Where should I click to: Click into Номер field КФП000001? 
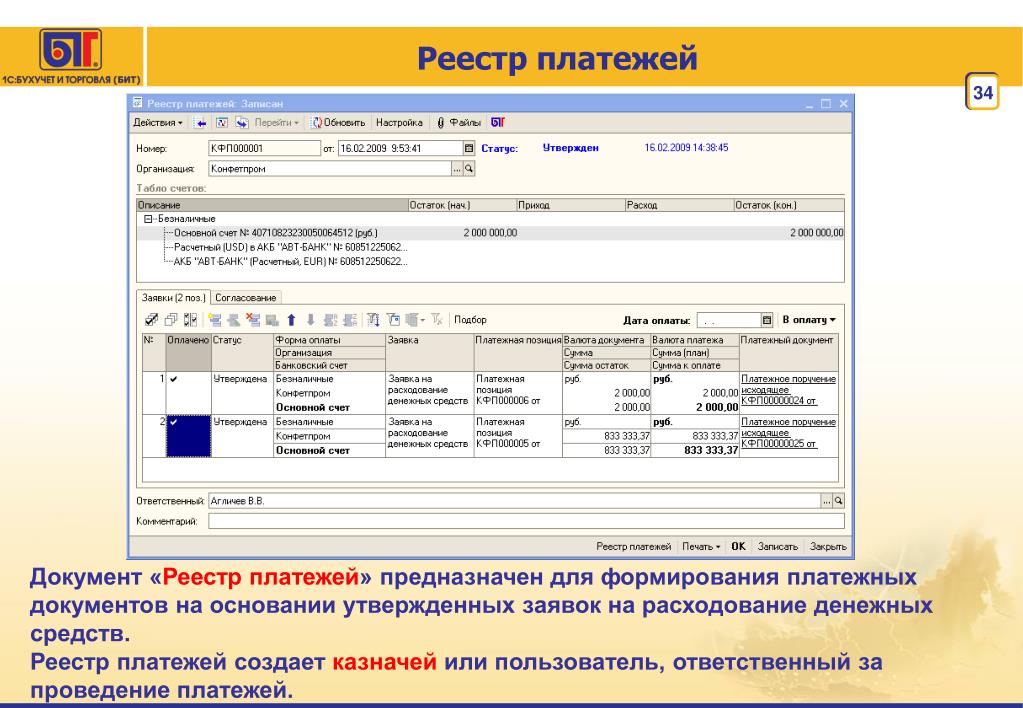(x=264, y=148)
